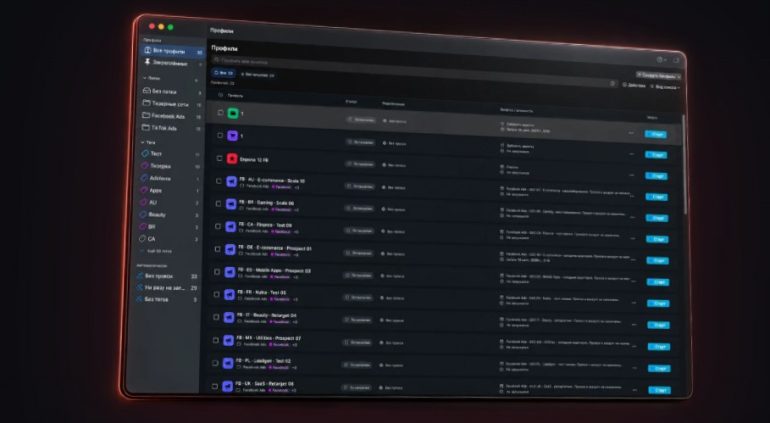Select the Все filter chip above the table

223,73
